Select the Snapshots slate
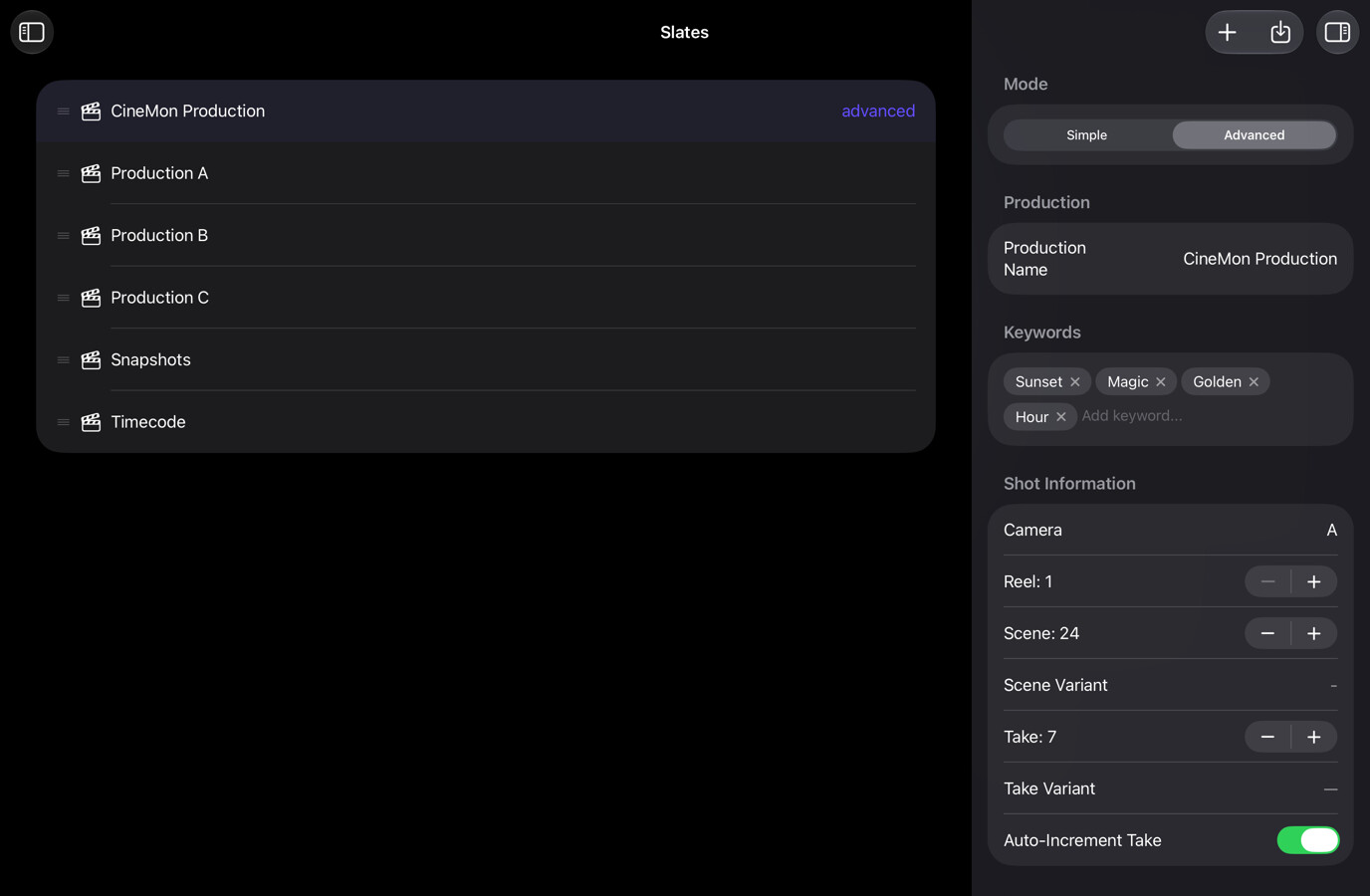1370x896 pixels. 486,359
